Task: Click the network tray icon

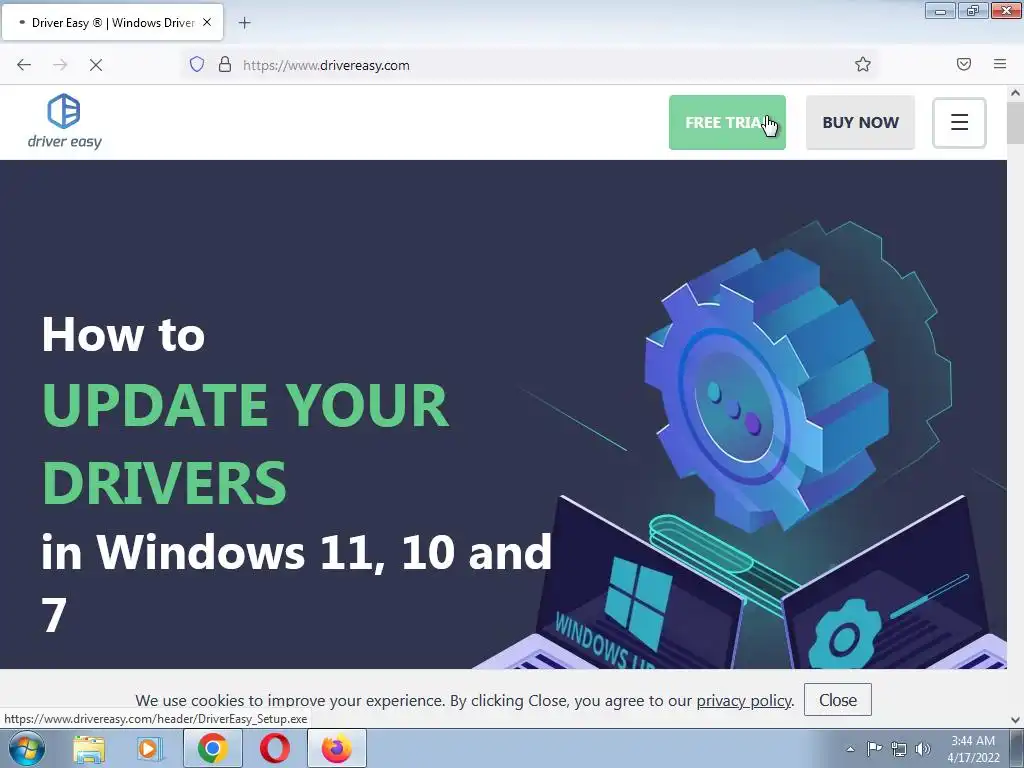Action: pyautogui.click(x=899, y=749)
